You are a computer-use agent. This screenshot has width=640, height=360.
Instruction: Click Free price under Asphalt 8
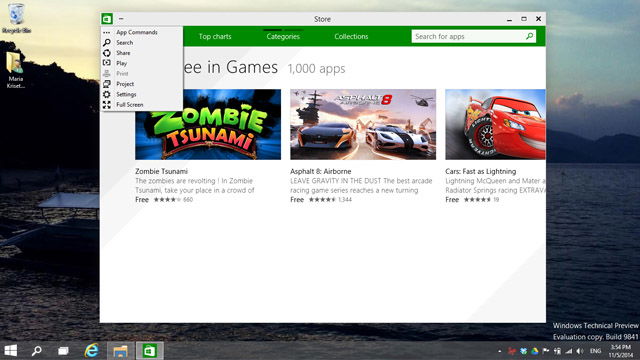(x=297, y=200)
